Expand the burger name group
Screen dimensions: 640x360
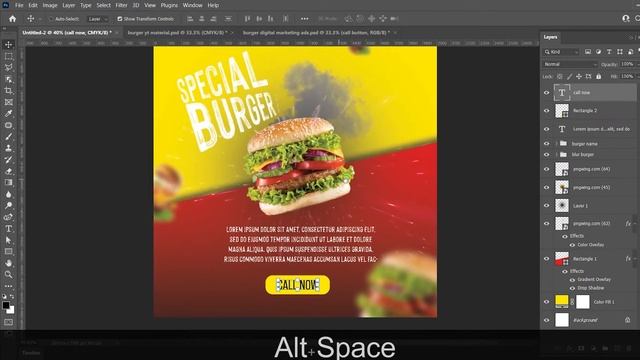click(556, 144)
